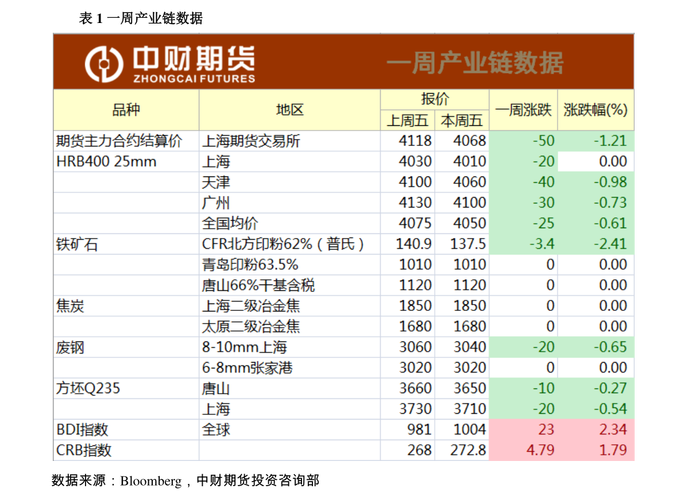Image resolution: width=684 pixels, height=500 pixels.
Task: Click the weekly change -50
Action: pyautogui.click(x=544, y=141)
